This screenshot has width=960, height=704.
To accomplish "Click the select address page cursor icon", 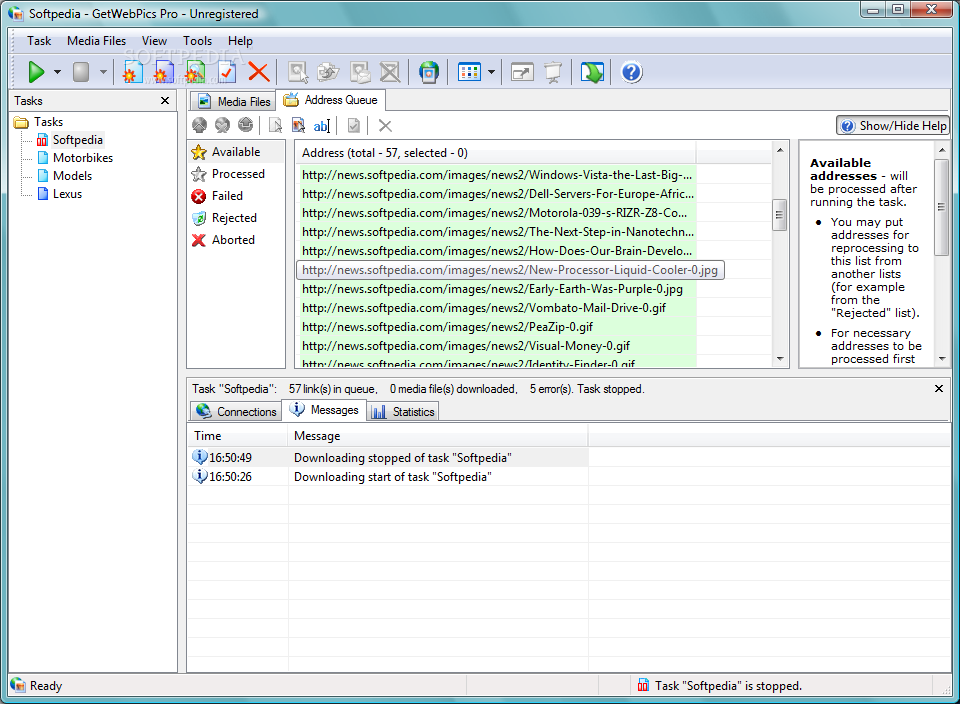I will click(276, 125).
